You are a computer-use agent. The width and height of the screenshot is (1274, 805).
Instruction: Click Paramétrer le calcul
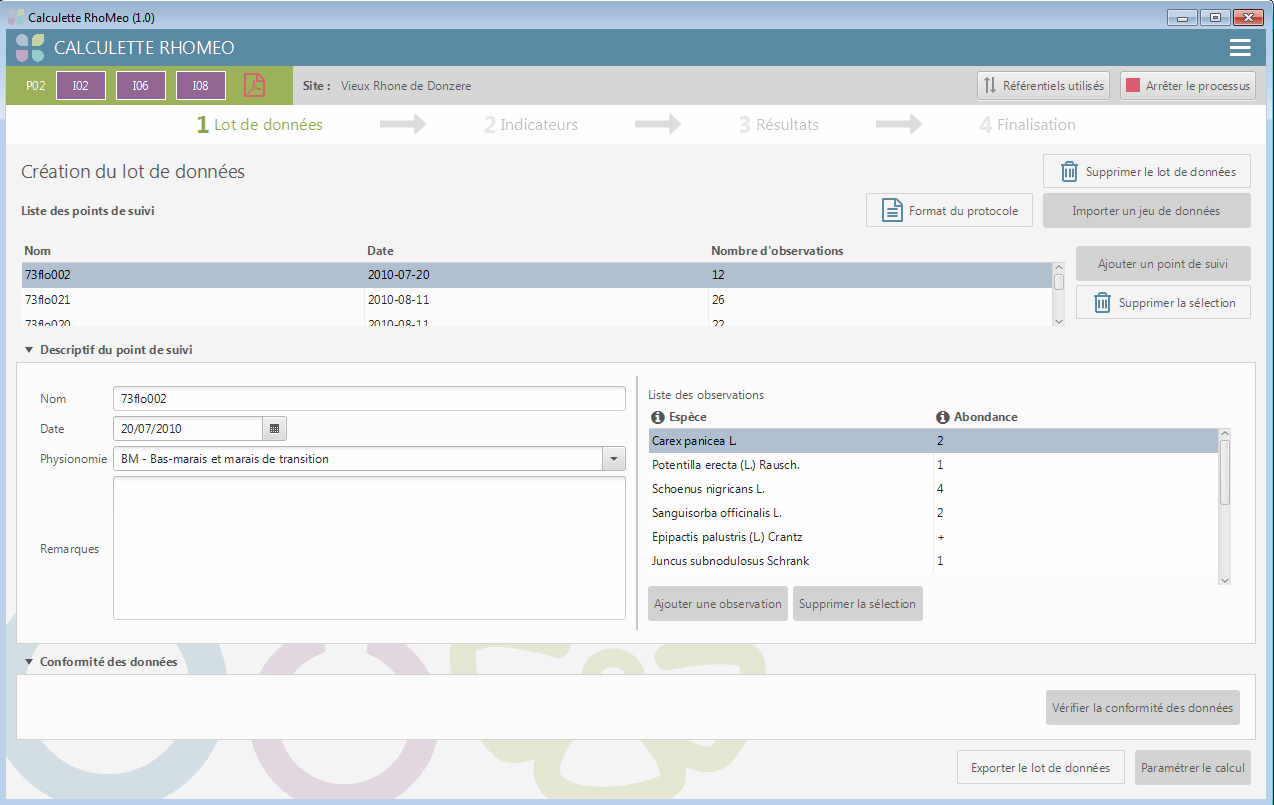(x=1193, y=768)
